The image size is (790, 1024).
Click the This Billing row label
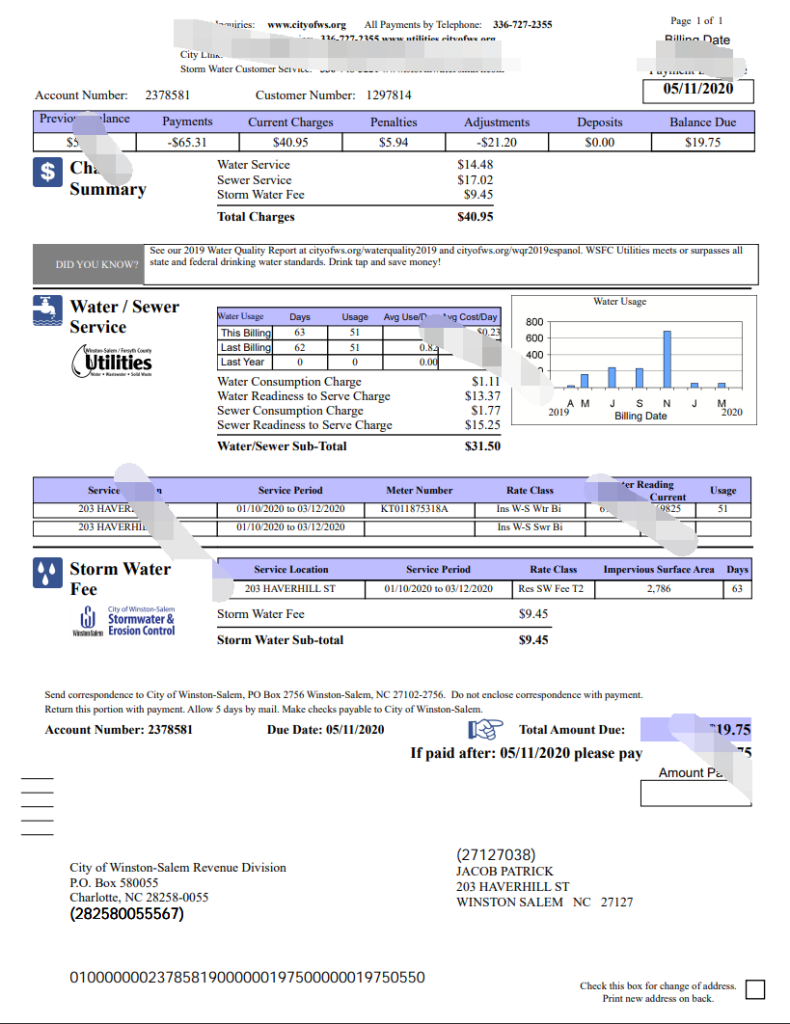coord(245,332)
